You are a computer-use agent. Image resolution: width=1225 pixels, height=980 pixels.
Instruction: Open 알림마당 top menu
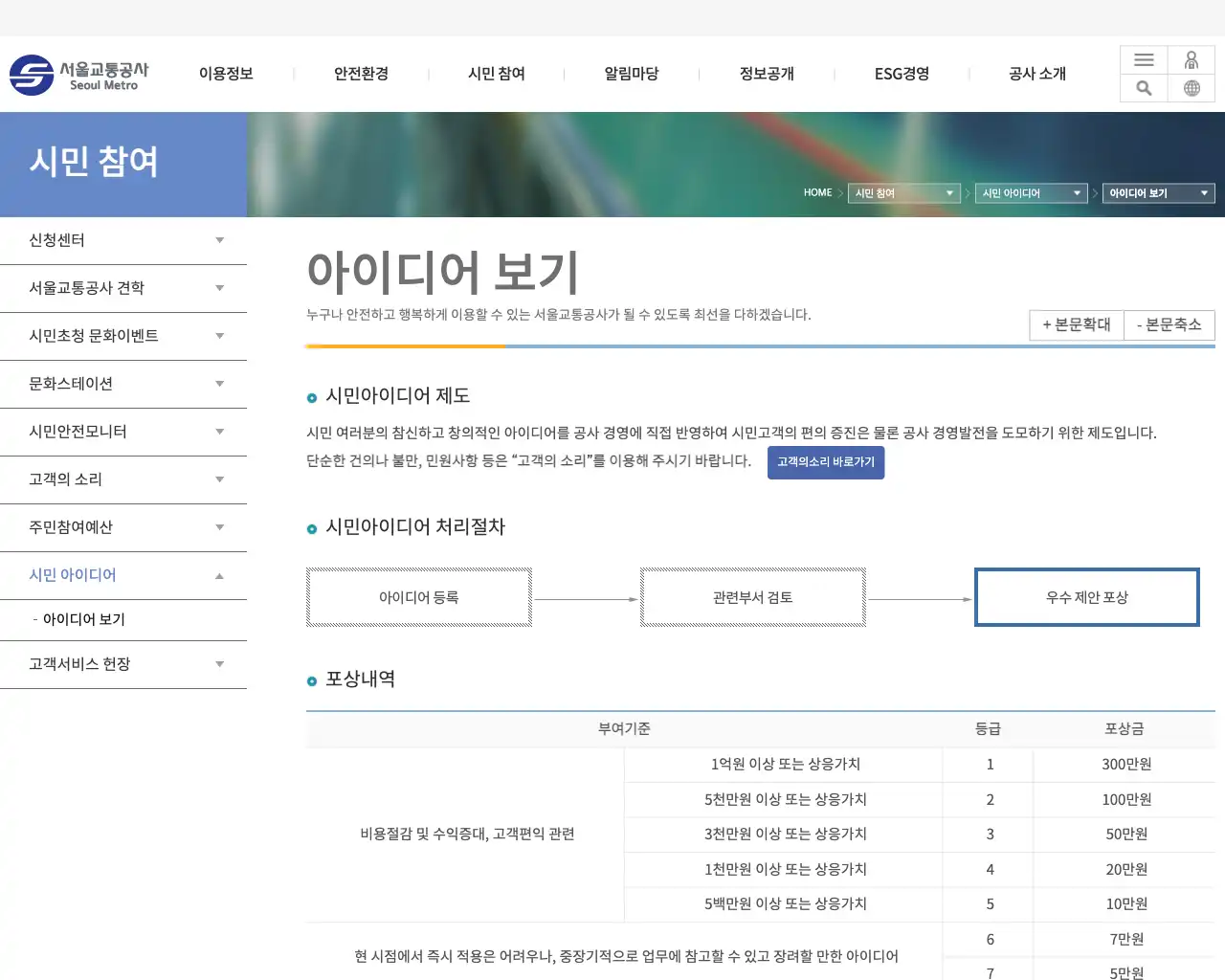632,74
